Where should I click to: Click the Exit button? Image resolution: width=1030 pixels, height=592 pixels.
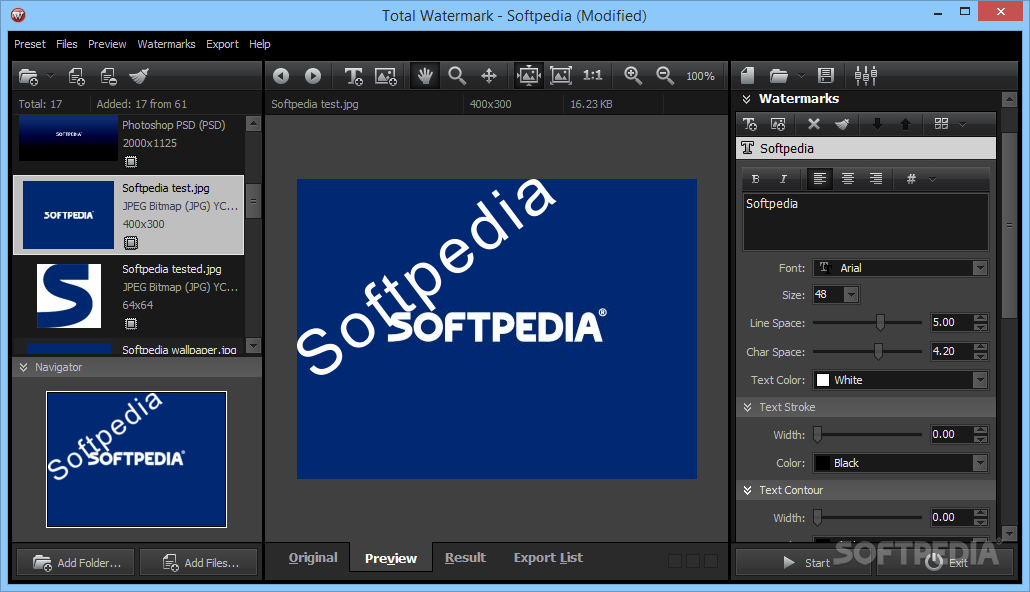pyautogui.click(x=945, y=562)
